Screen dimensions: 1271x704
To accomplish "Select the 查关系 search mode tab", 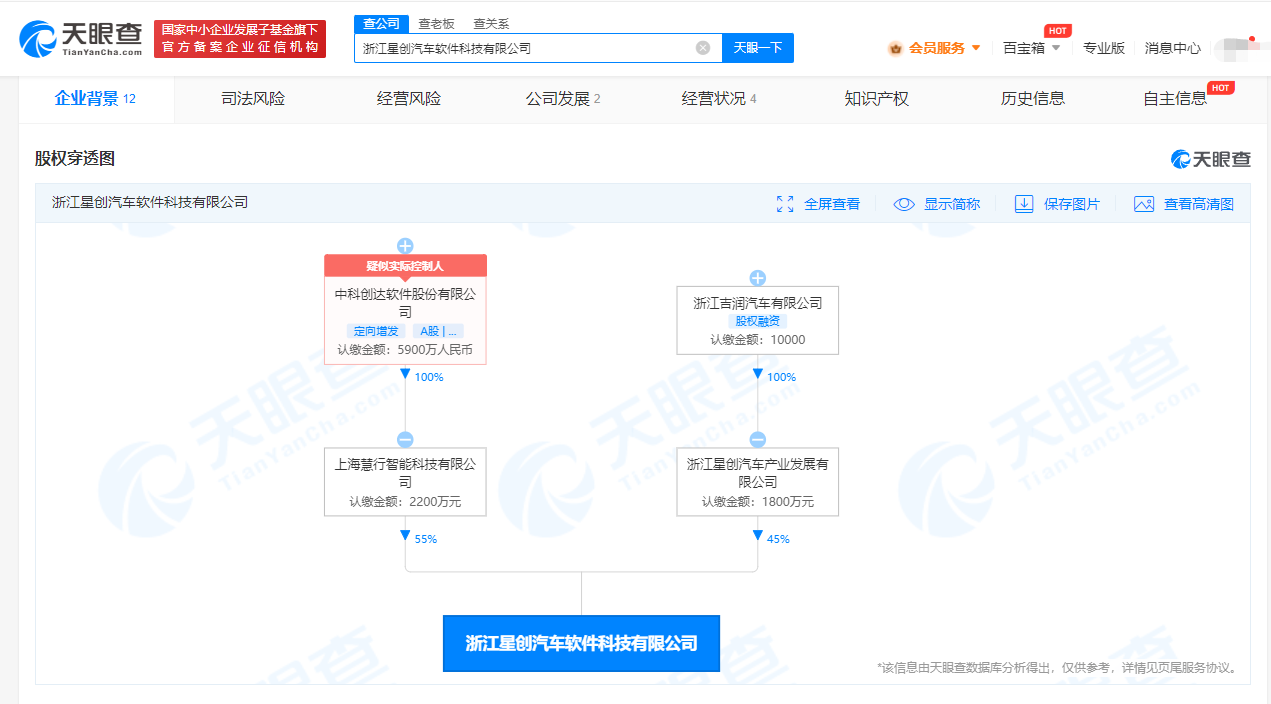I will (490, 24).
